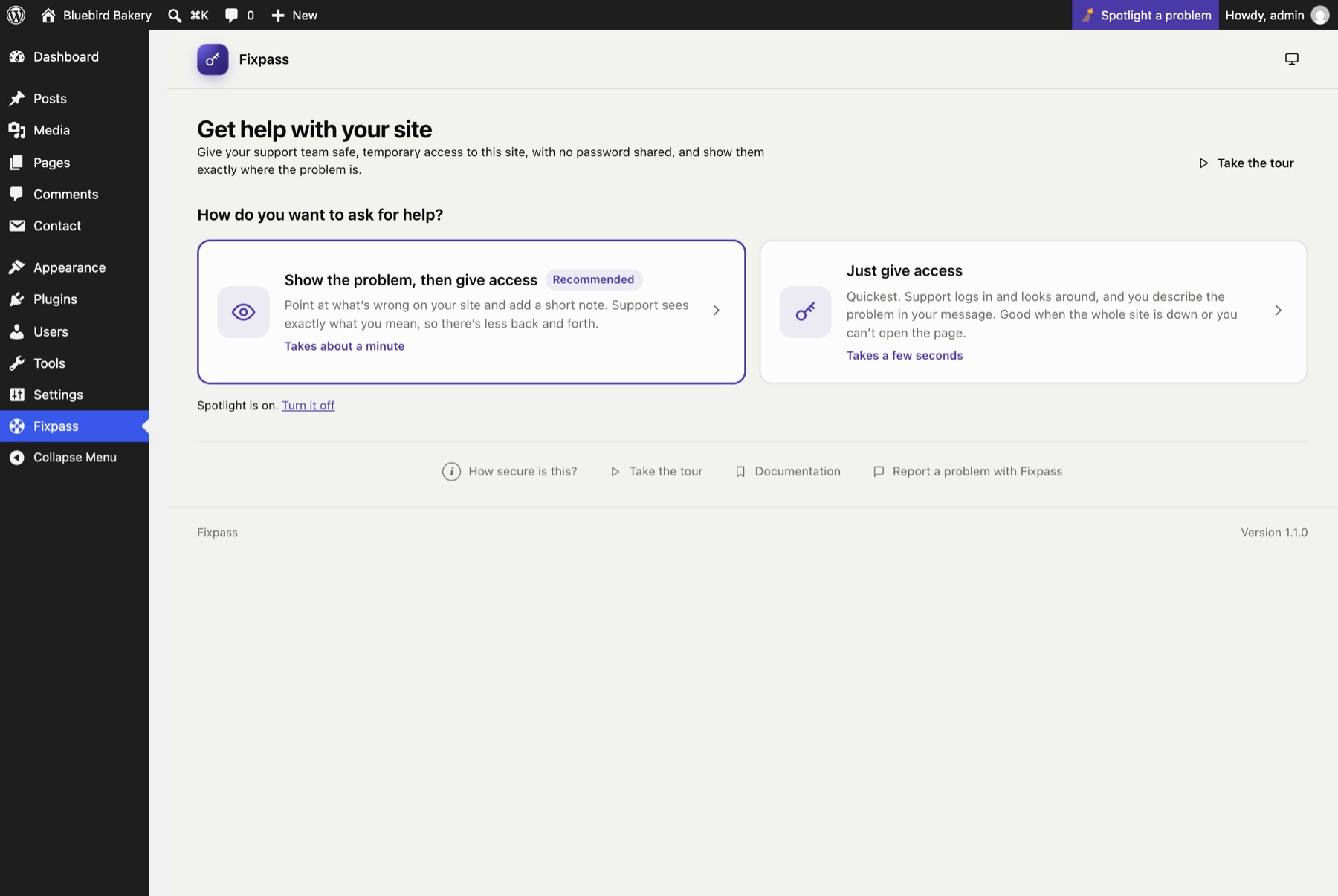The width and height of the screenshot is (1338, 896).
Task: Click the Takes a few seconds text
Action: point(905,356)
